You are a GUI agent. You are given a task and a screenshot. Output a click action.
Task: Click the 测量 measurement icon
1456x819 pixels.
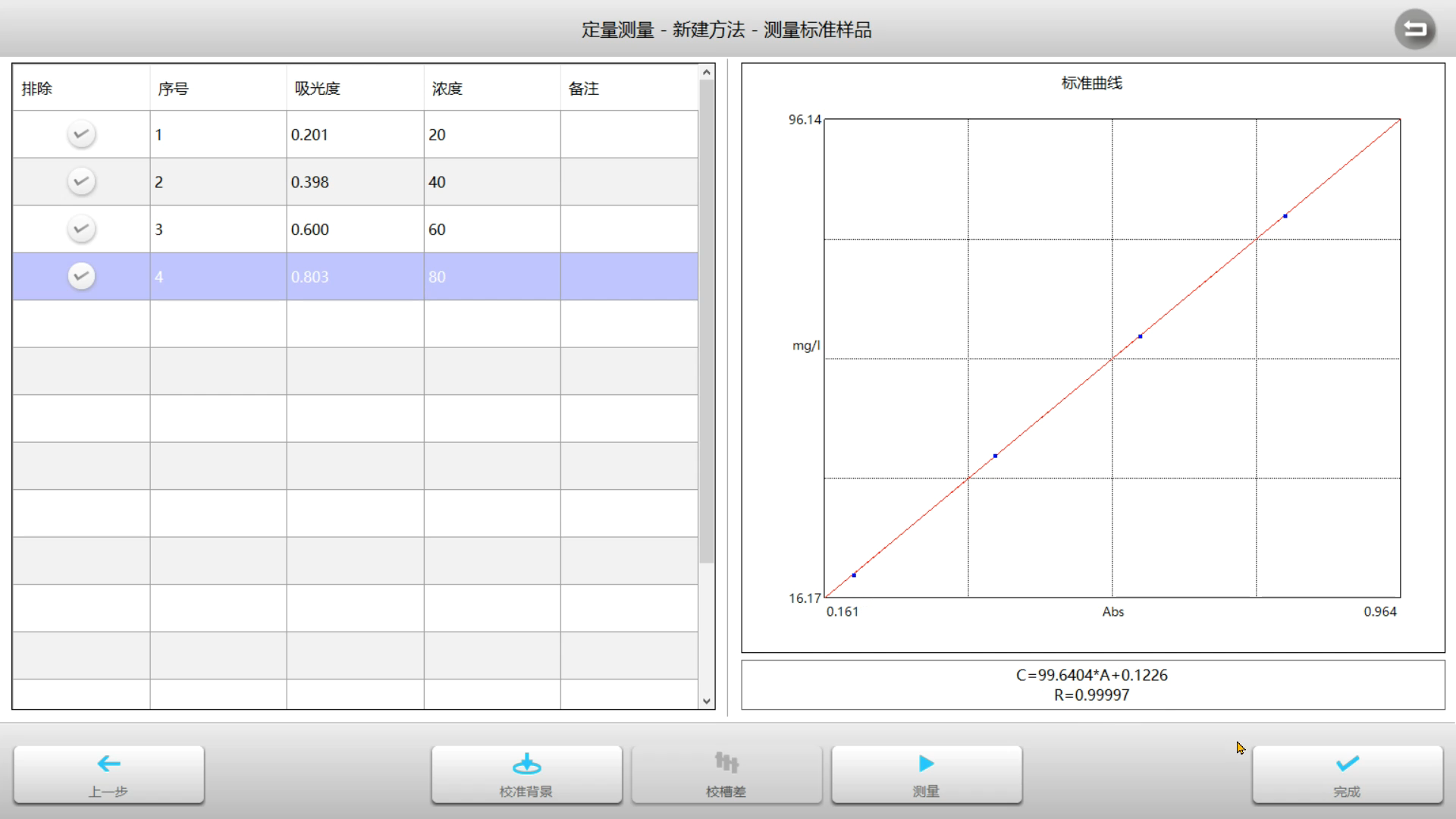point(925,775)
